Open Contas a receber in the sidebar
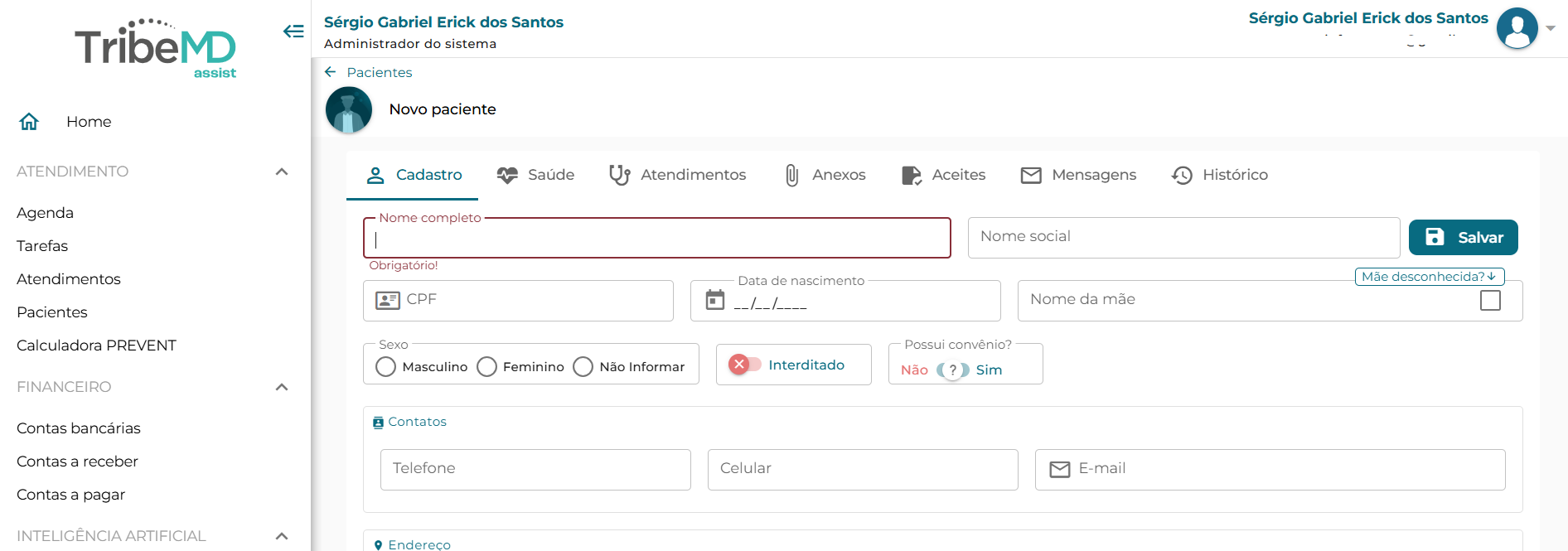This screenshot has height=551, width=1568. [78, 462]
